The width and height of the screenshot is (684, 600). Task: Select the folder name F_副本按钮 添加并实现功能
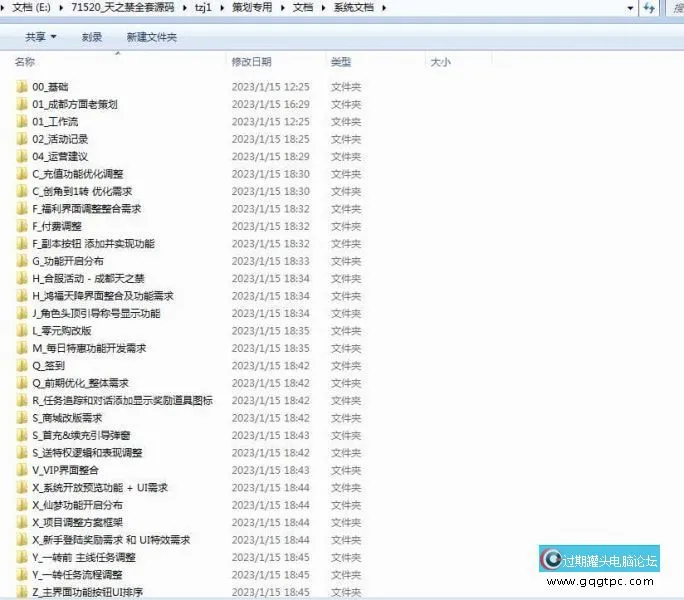tap(93, 243)
